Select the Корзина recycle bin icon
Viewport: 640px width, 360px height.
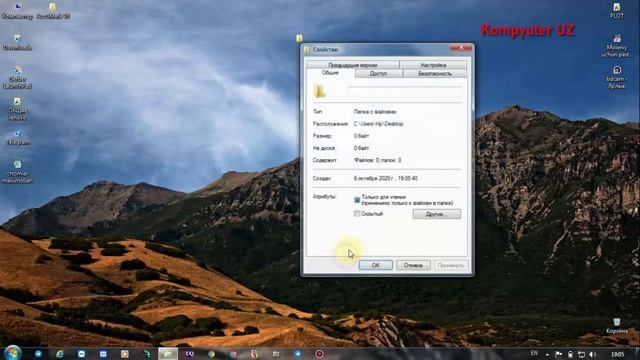[617, 326]
